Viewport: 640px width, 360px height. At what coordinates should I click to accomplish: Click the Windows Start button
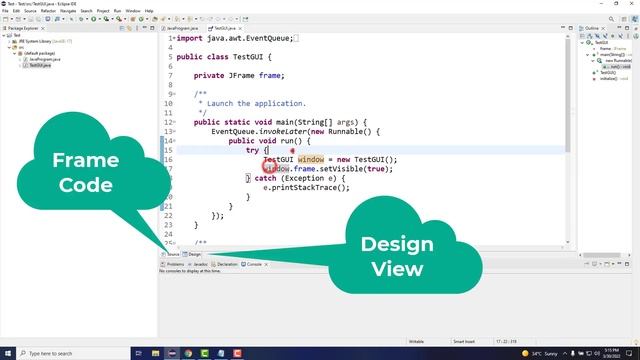(x=8, y=353)
